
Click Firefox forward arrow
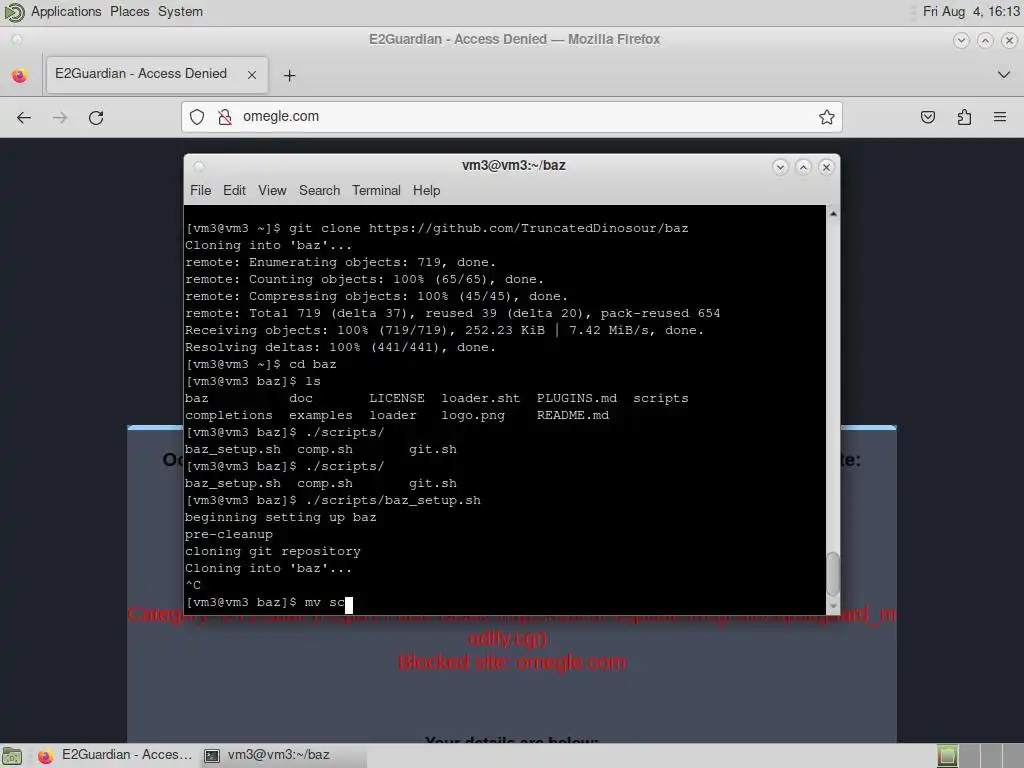tap(60, 118)
